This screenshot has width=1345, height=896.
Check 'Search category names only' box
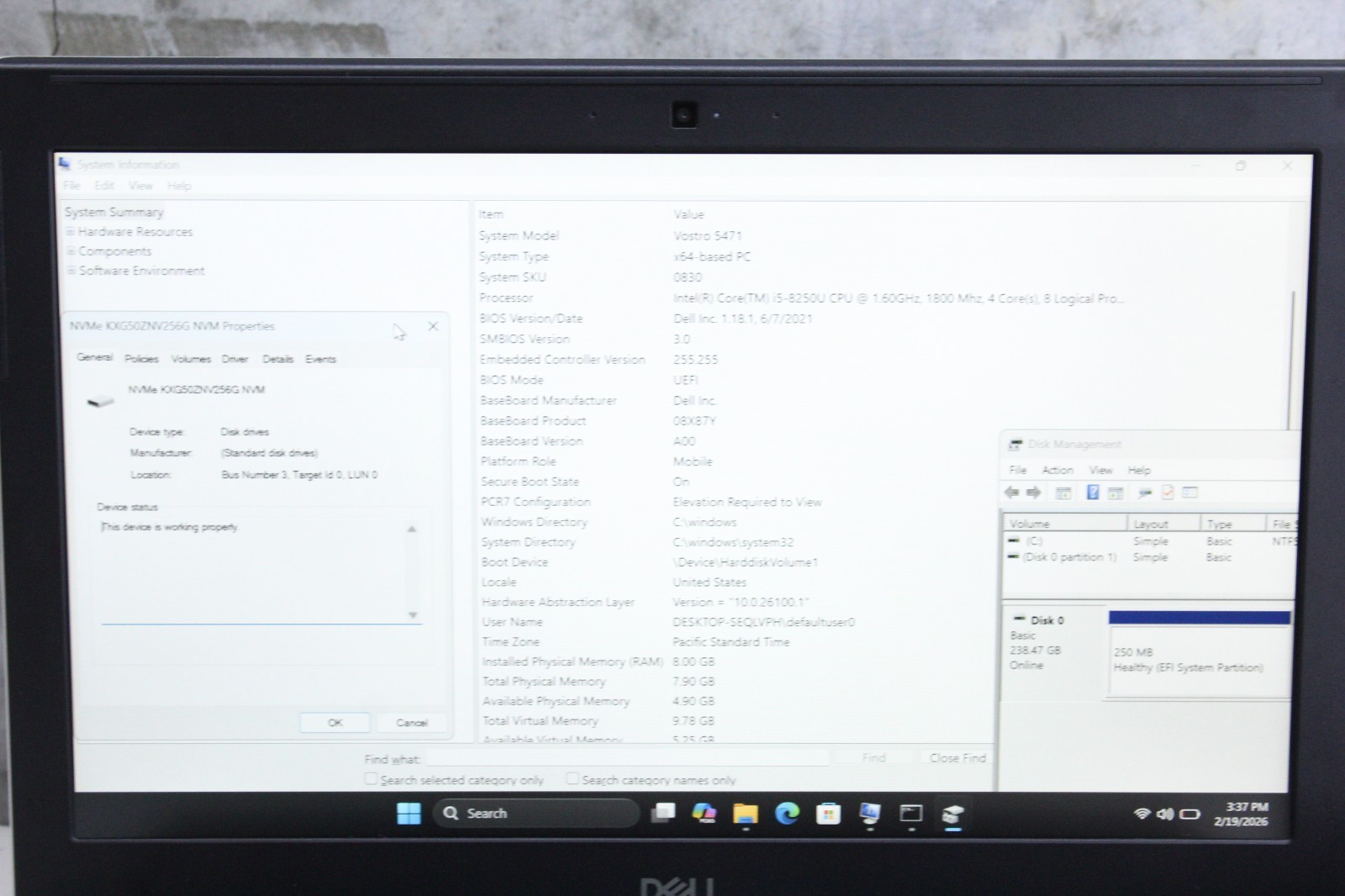click(x=572, y=779)
